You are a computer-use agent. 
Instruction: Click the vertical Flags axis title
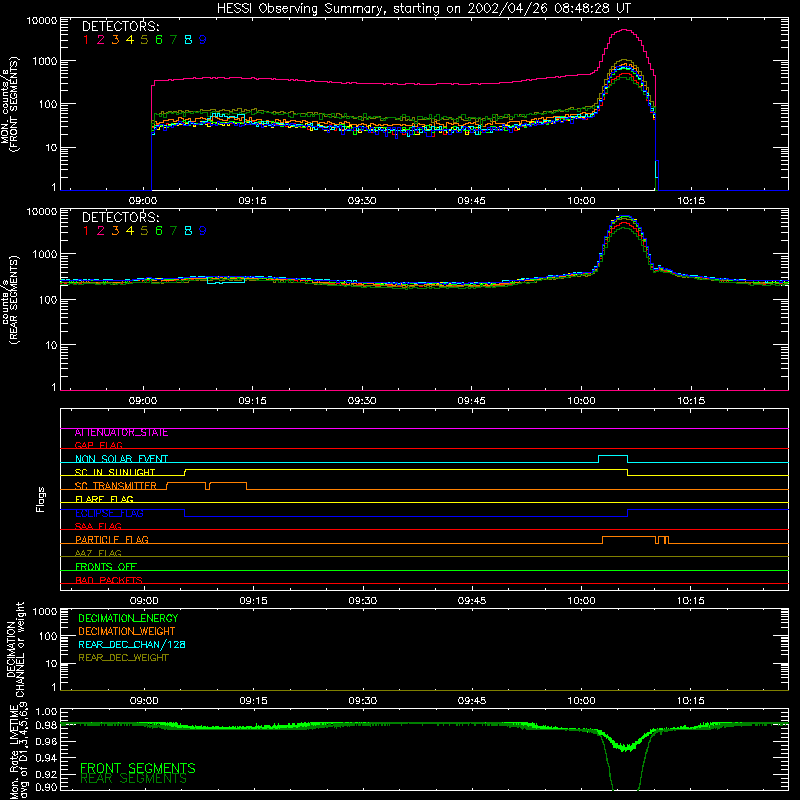40,499
